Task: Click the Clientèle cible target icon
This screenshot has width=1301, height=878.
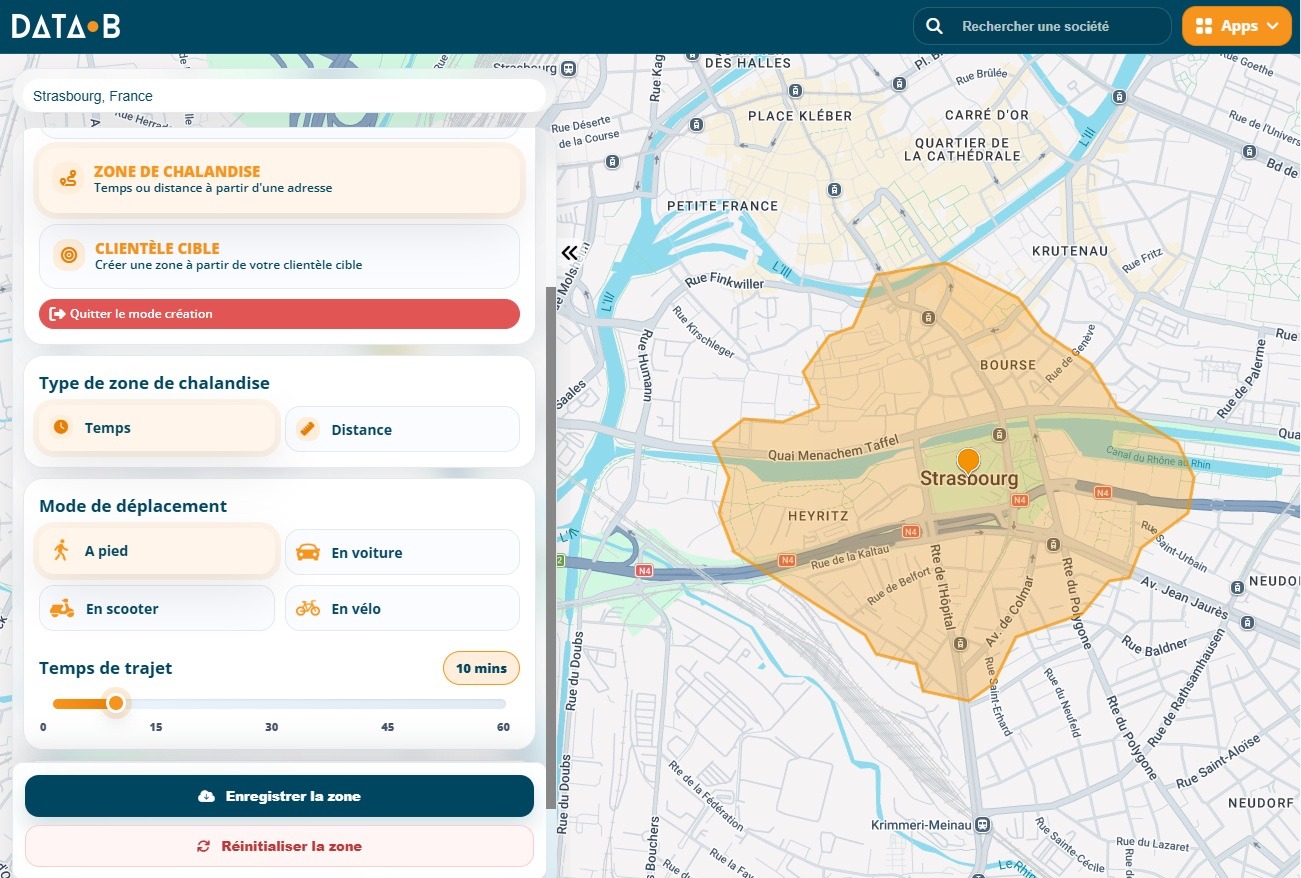Action: click(68, 255)
